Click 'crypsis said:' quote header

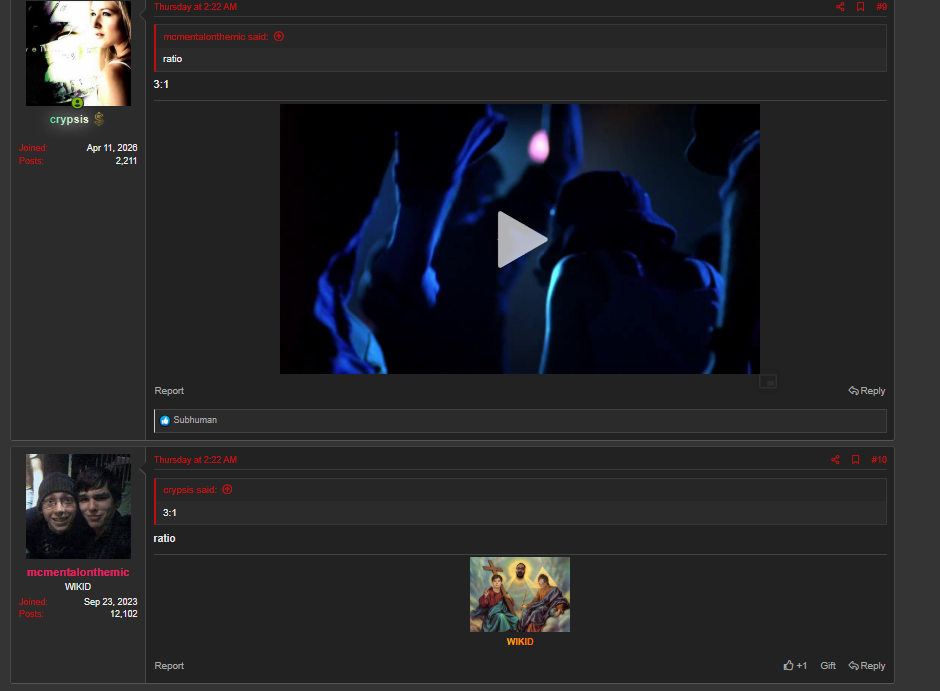[190, 490]
